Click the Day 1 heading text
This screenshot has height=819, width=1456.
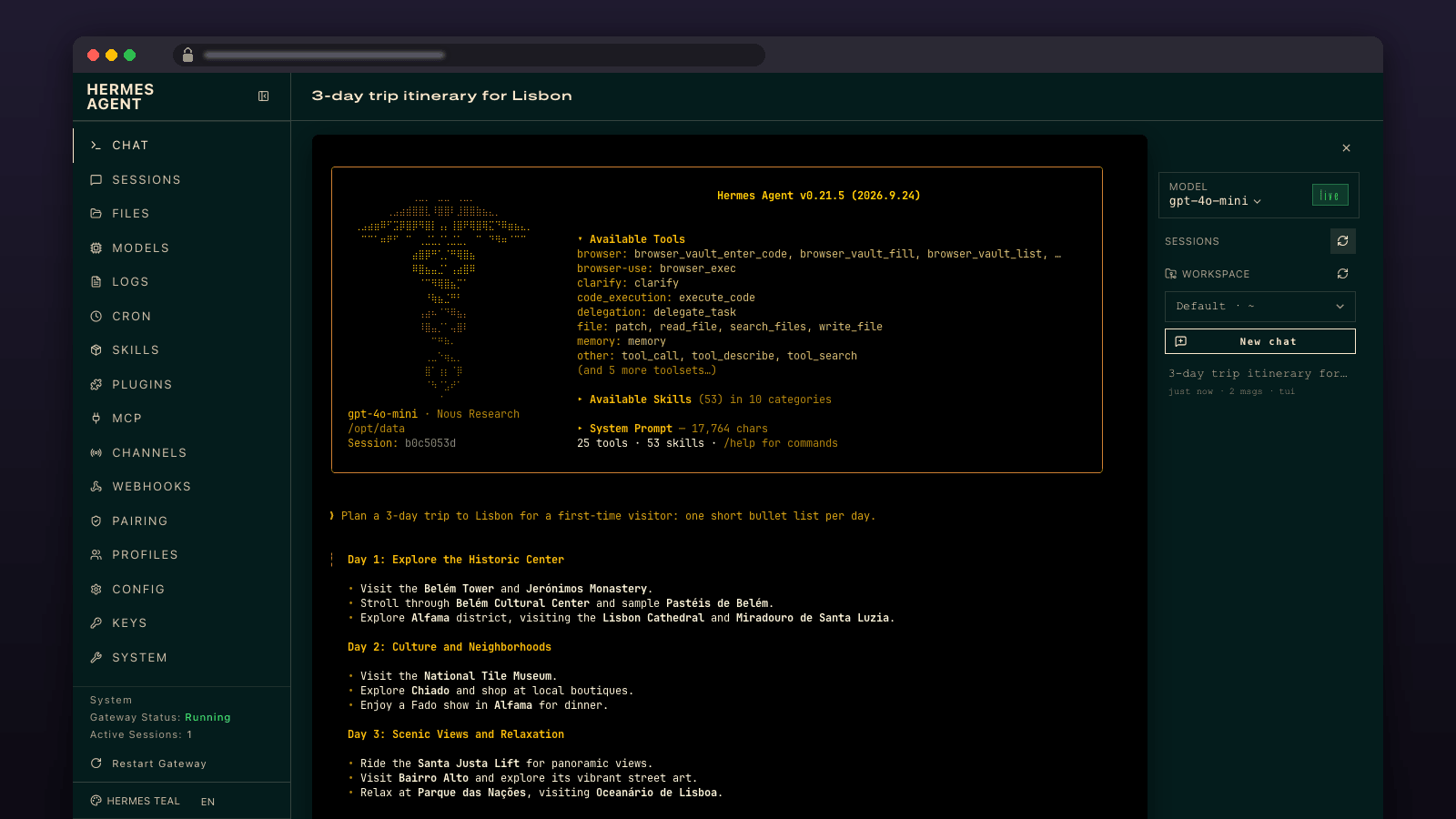pyautogui.click(x=456, y=560)
